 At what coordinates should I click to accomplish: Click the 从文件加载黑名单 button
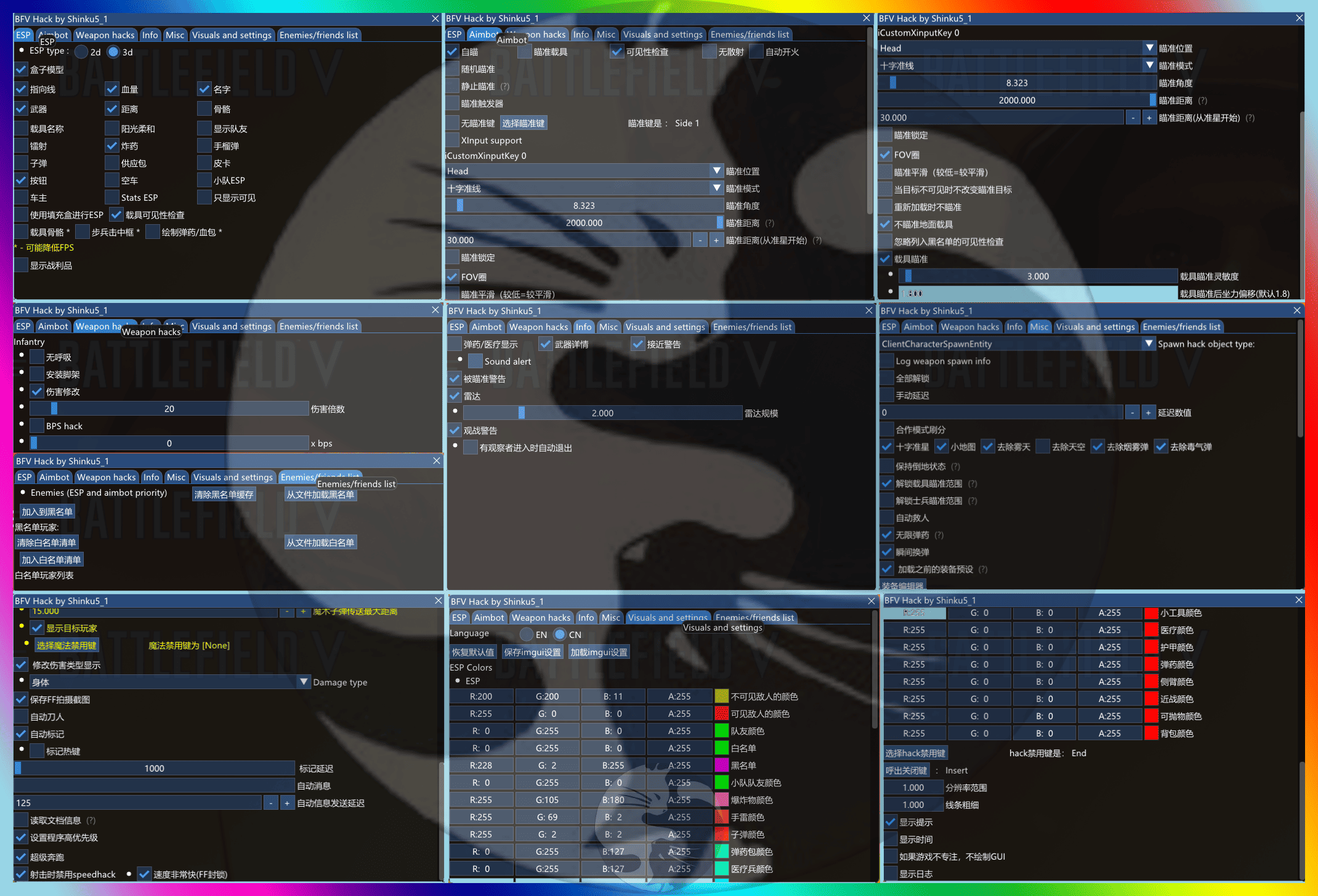coord(320,494)
